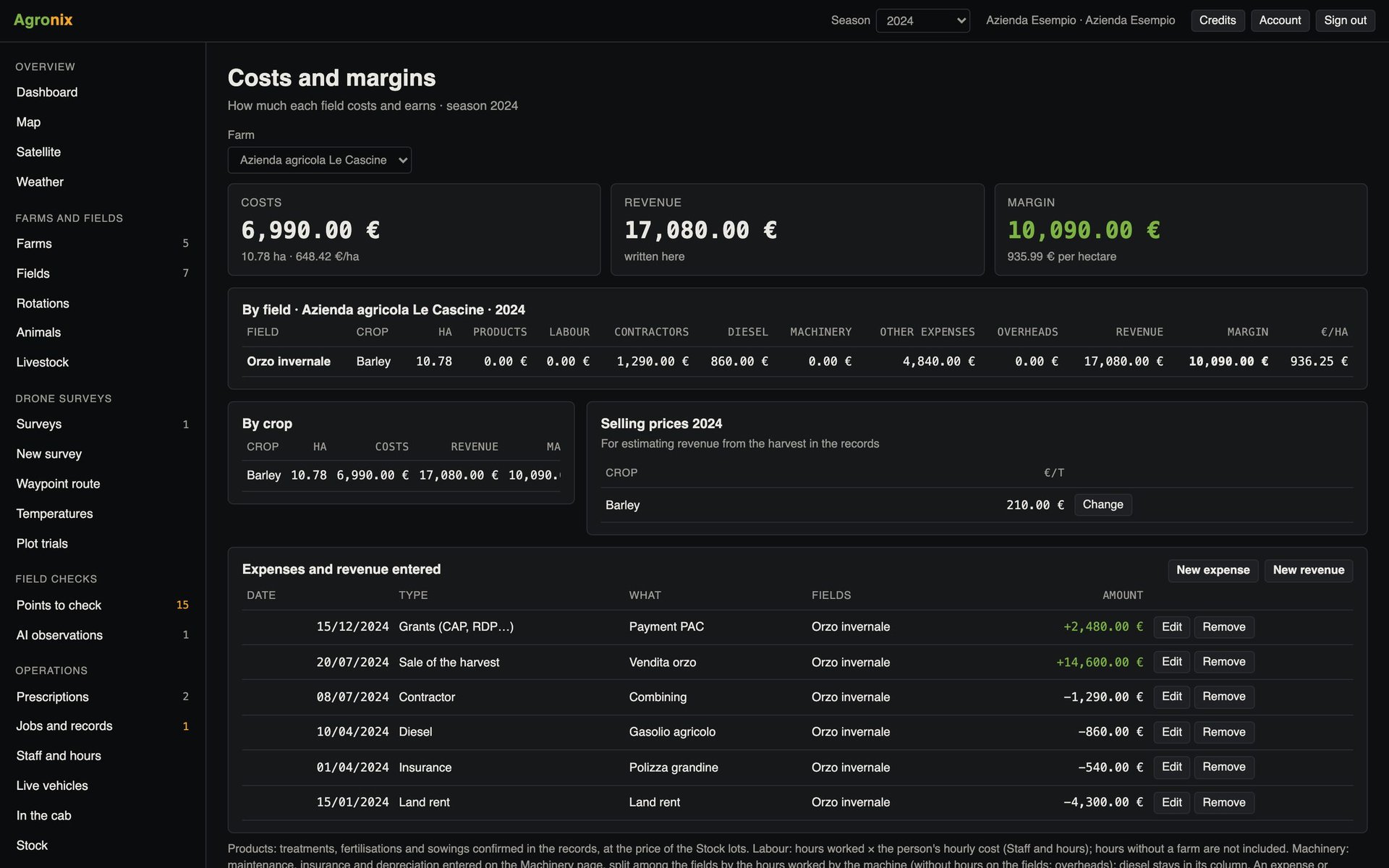Edit the Gasolio agricolo entry
The width and height of the screenshot is (1389, 868).
[x=1171, y=732]
